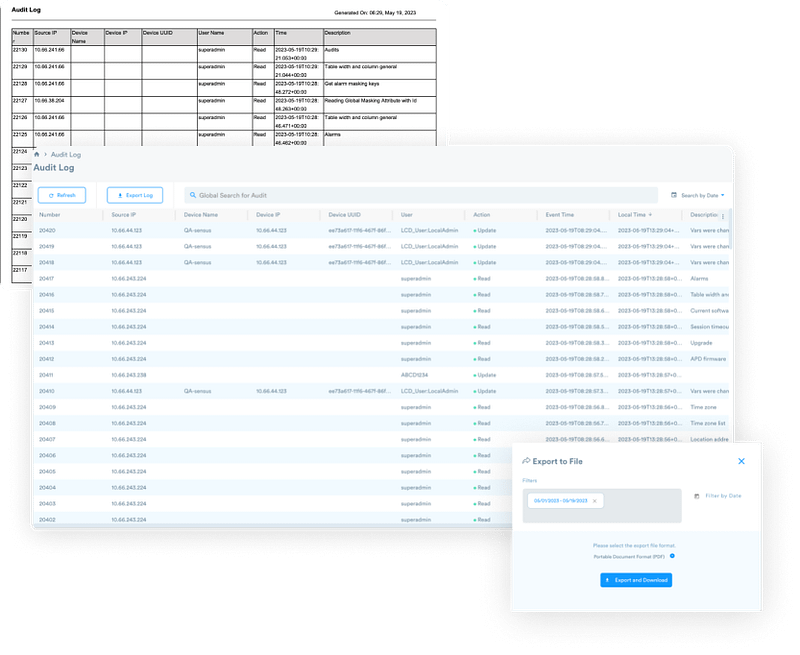Open the Filter by Date picker
This screenshot has width=800, height=655.
pos(722,496)
